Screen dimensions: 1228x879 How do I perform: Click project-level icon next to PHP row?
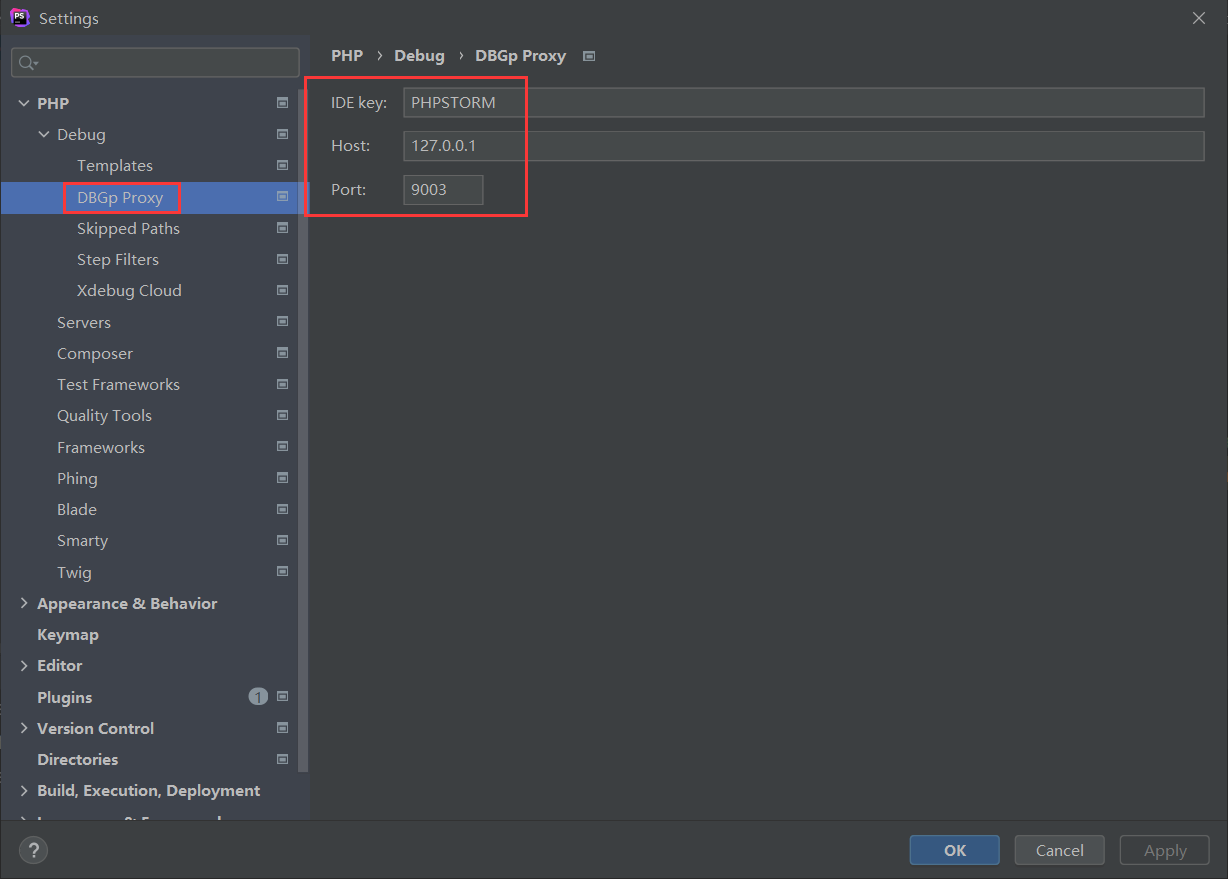click(282, 102)
